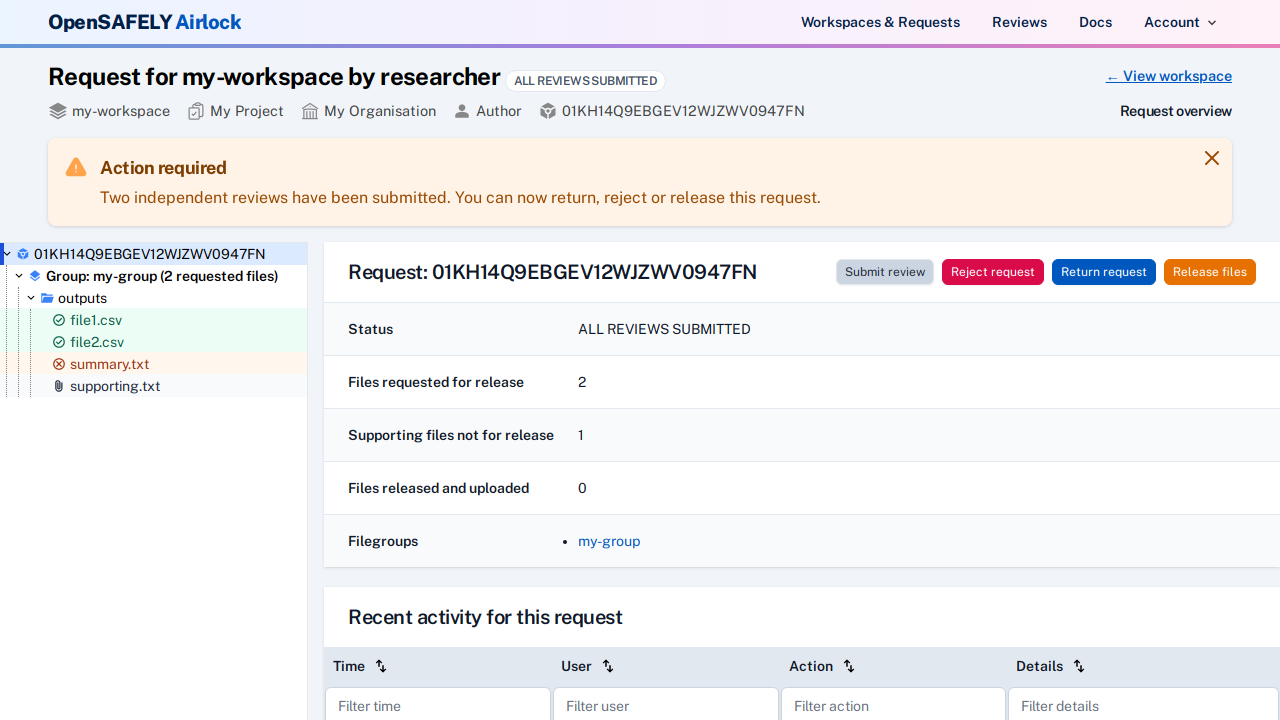The width and height of the screenshot is (1280, 720).
Task: Toggle sorting on the User column
Action: click(607, 666)
